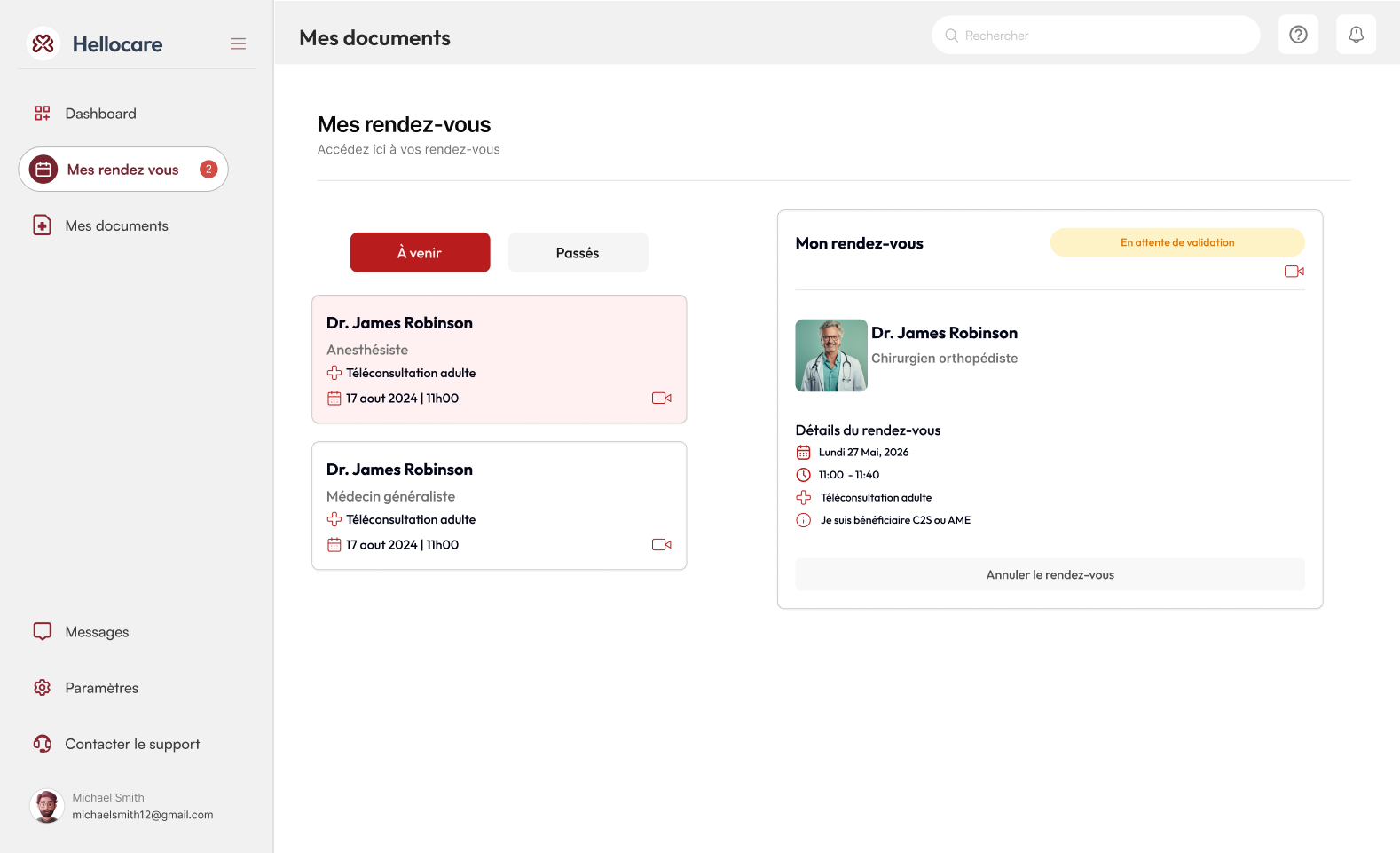Image resolution: width=1400 pixels, height=853 pixels.
Task: Click video camera icon on Anesthésiste appointment
Action: click(661, 399)
